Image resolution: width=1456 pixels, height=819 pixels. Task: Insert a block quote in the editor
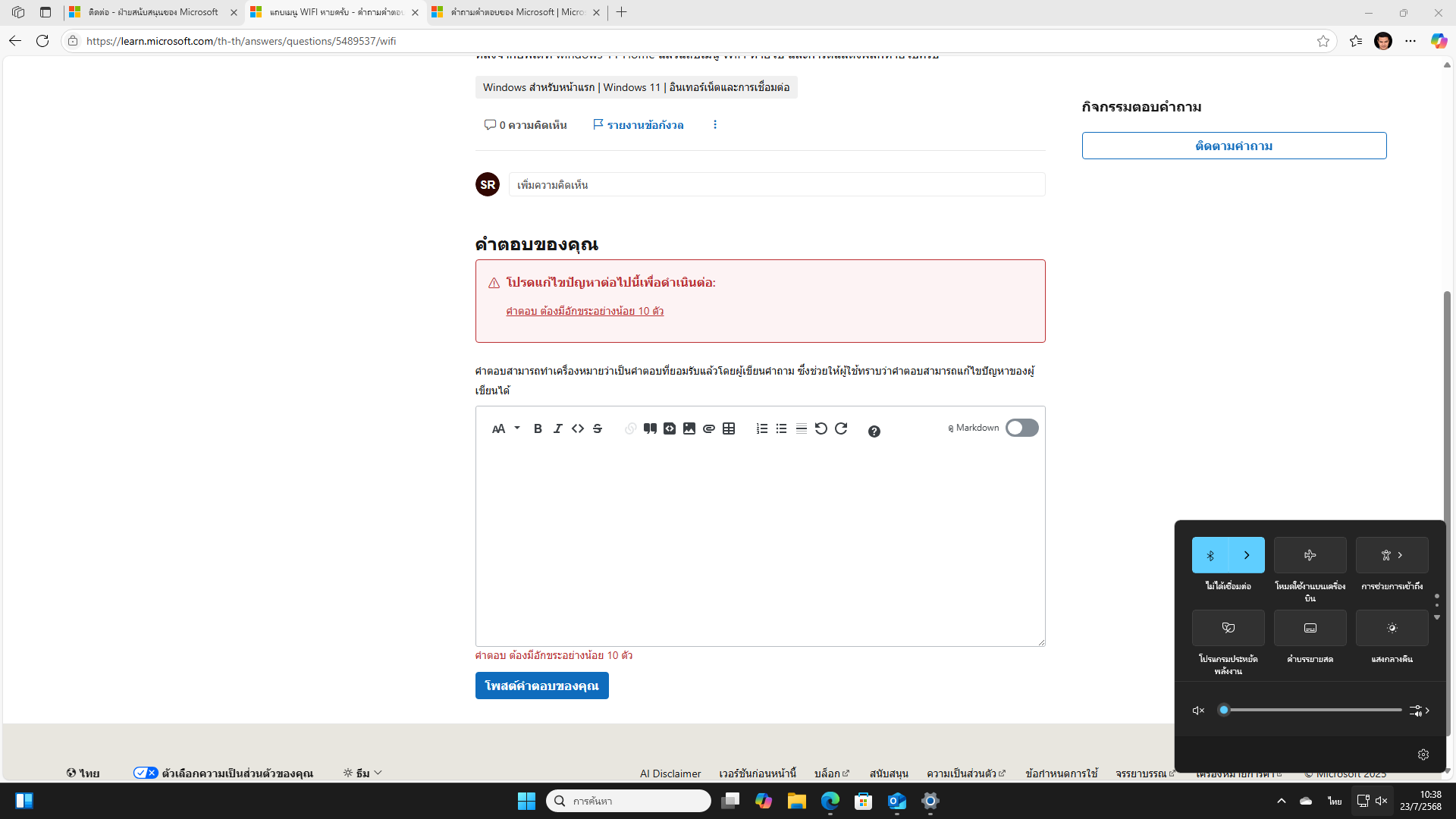coord(650,428)
